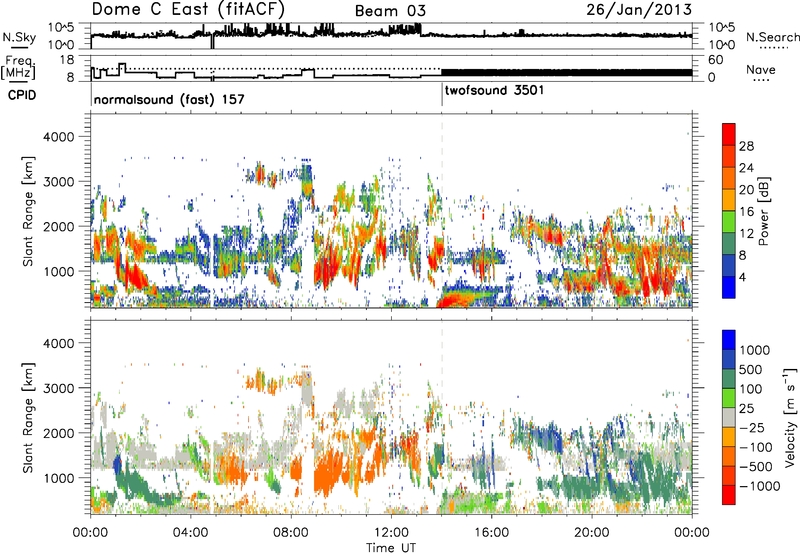Pick the gray Velocity colorbar segment between 25 and -25
Image resolution: width=800 pixels, height=554 pixels.
pyautogui.click(x=729, y=417)
